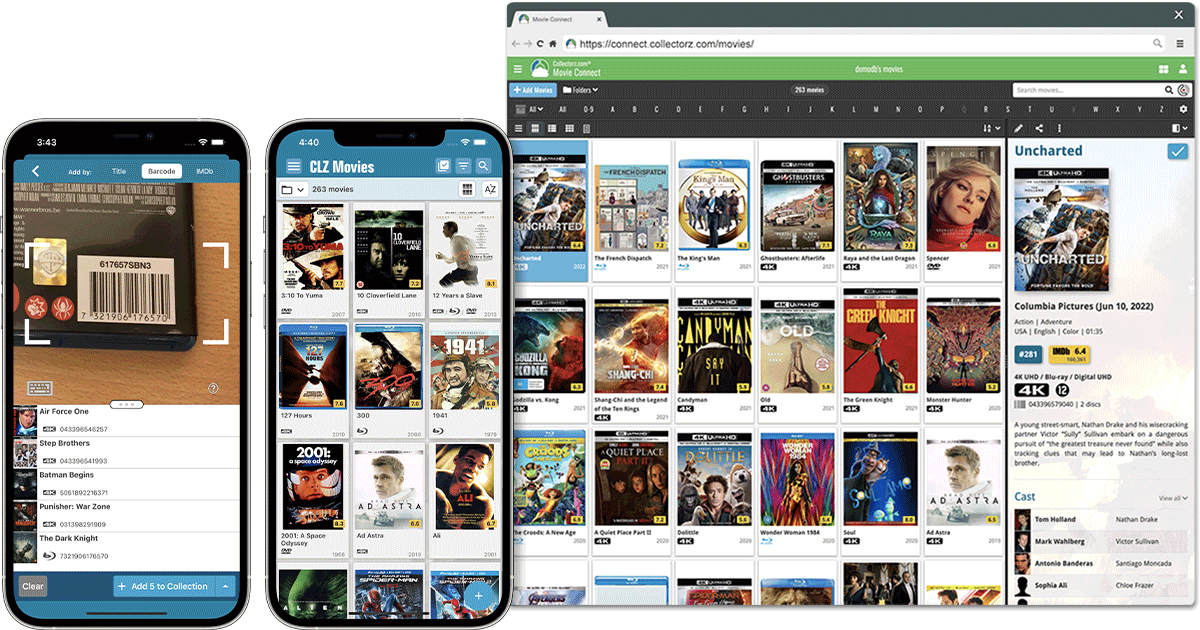Open panel layout dropdown at toolbar right end
Viewport: 1200px width, 630px height.
(x=1180, y=128)
